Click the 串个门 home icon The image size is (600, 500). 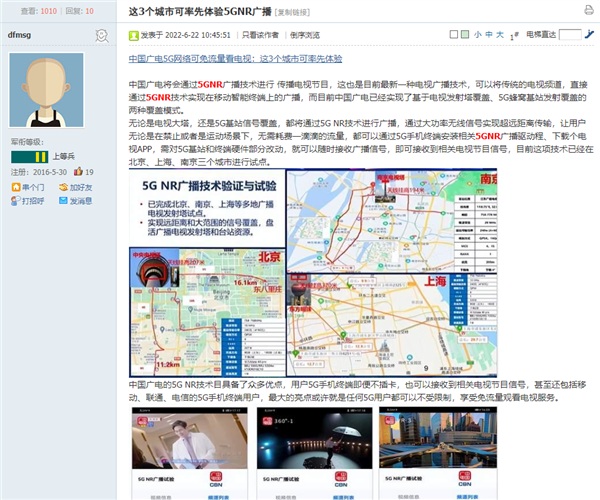click(14, 187)
